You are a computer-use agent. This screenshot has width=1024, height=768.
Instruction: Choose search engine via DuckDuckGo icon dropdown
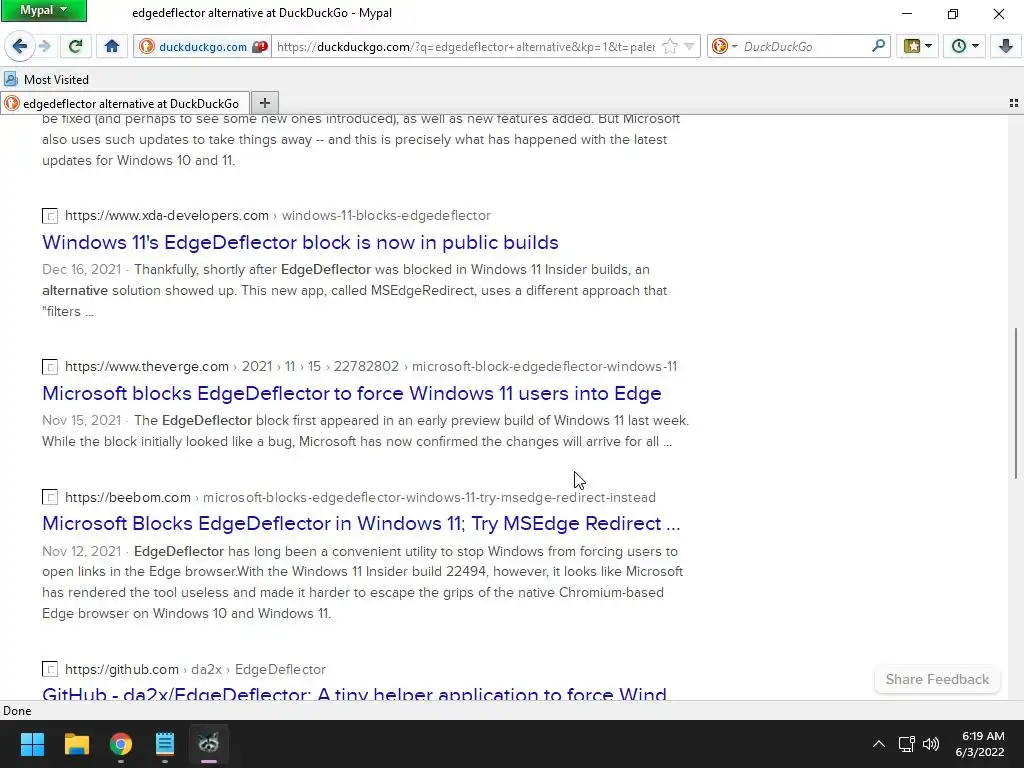tap(724, 46)
